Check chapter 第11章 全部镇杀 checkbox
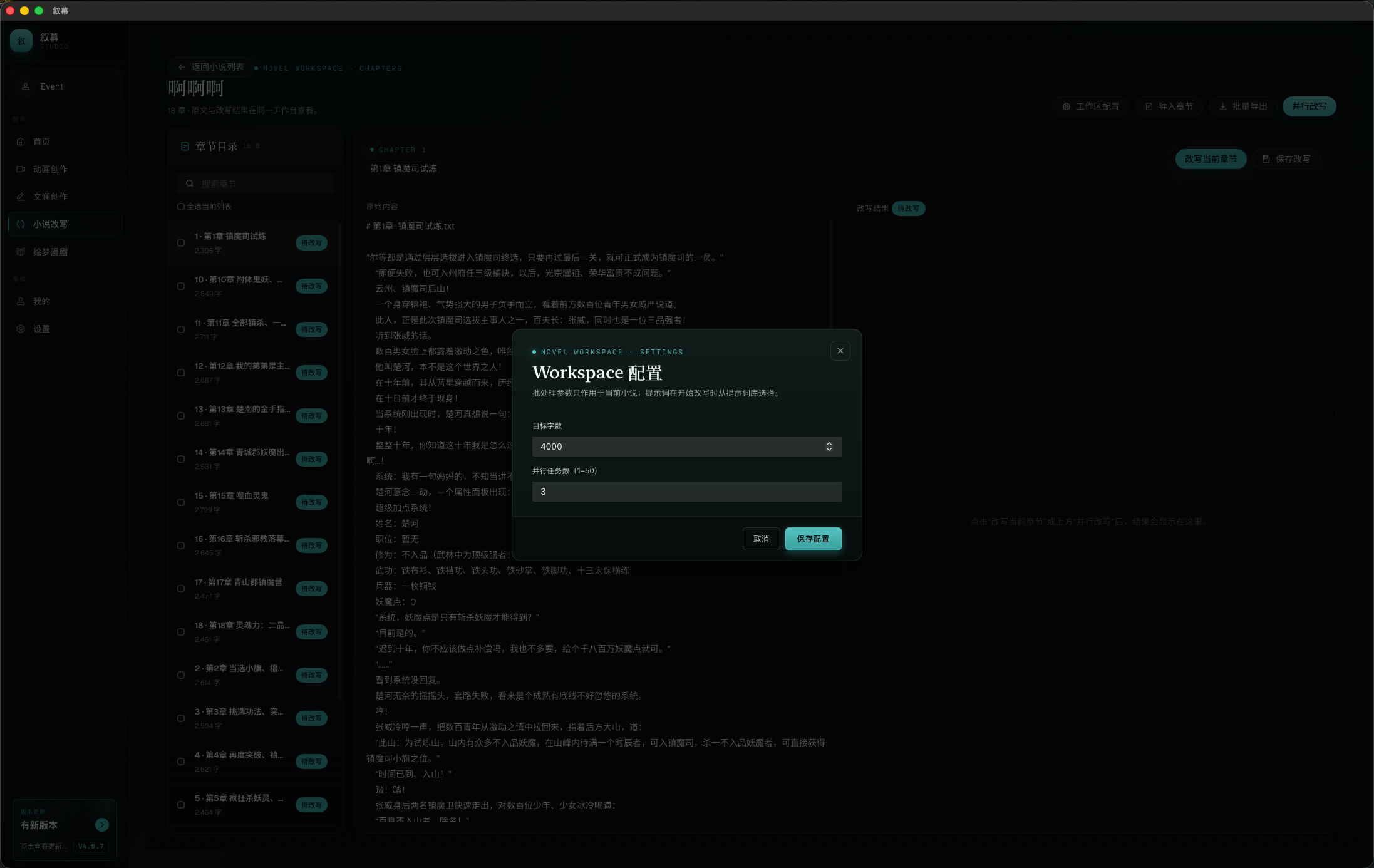Viewport: 1374px width, 868px height. click(x=181, y=329)
